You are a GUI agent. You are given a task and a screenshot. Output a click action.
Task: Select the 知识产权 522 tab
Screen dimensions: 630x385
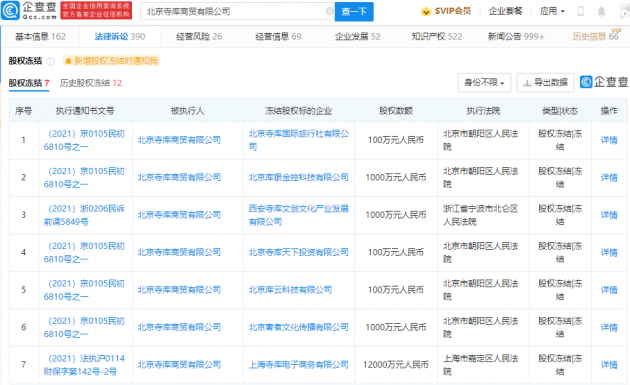(437, 37)
